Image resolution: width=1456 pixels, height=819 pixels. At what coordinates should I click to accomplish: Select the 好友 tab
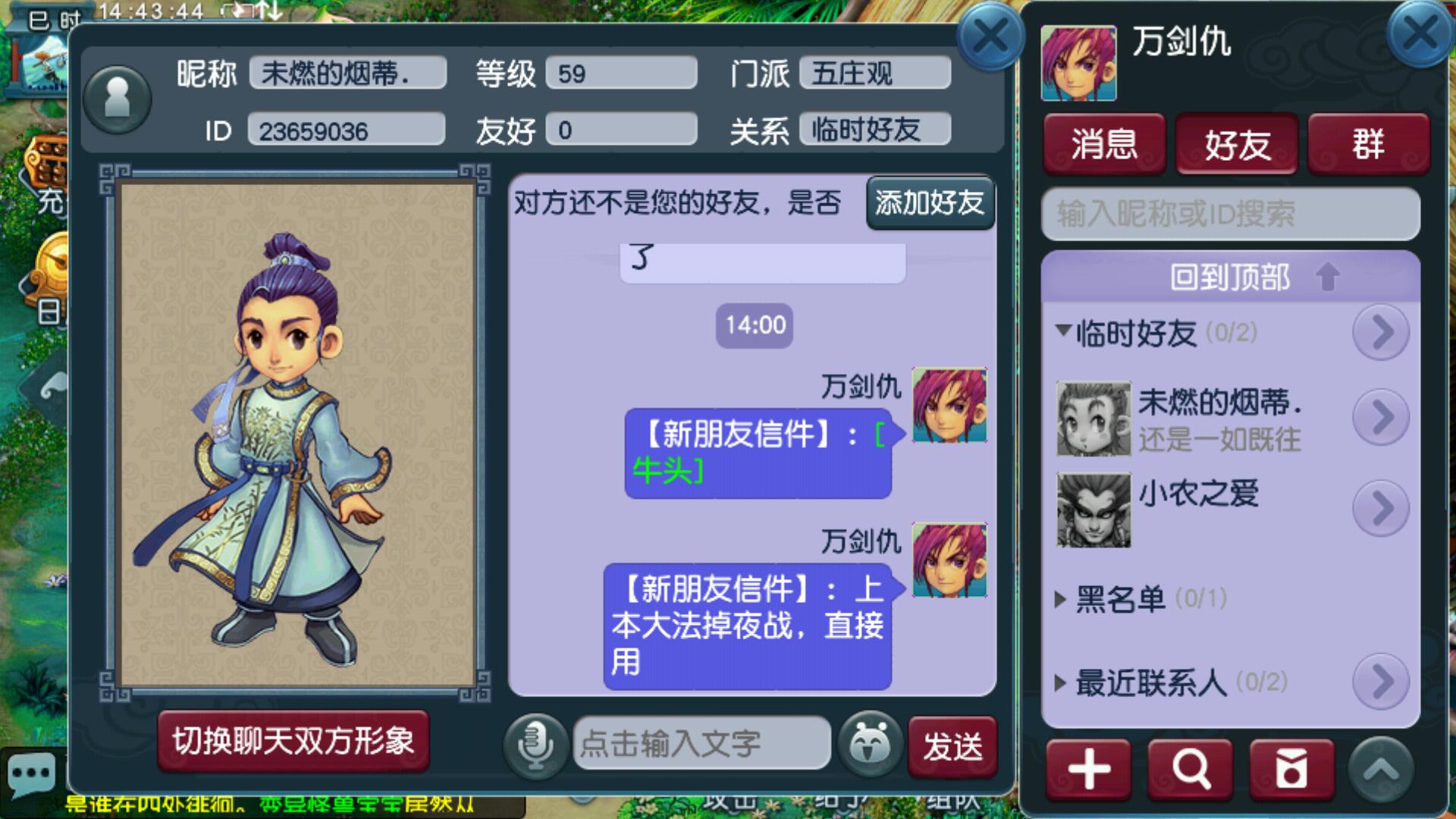1237,144
